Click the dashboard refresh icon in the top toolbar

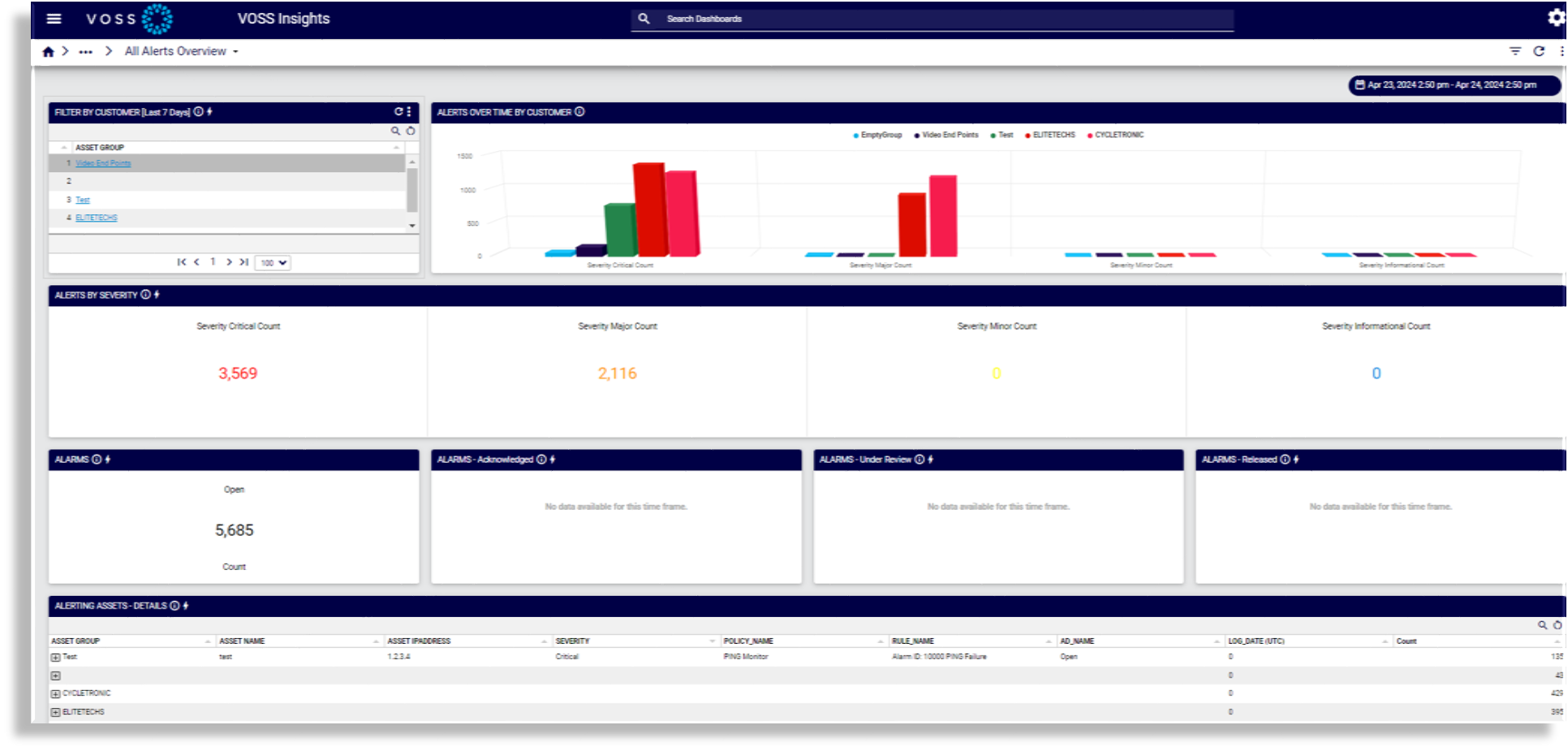tap(1539, 50)
